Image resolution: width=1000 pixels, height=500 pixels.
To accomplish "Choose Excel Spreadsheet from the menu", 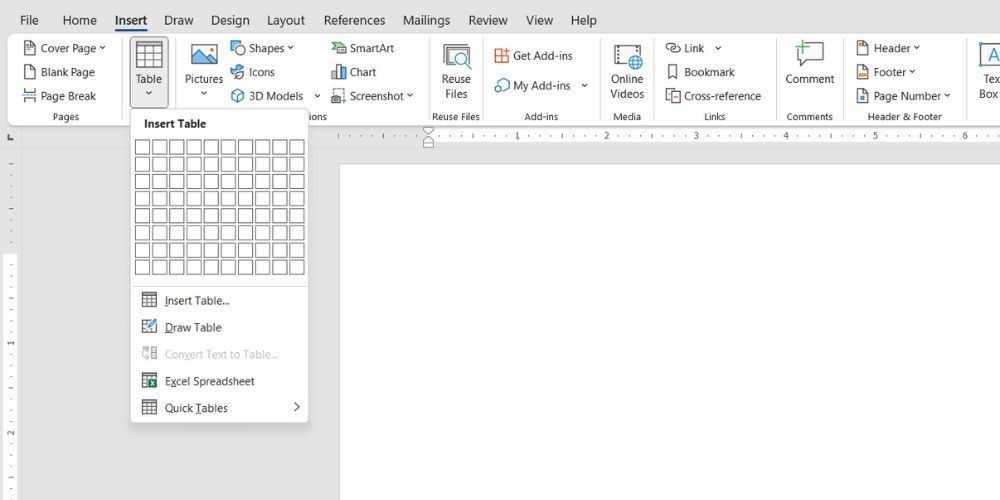I will point(219,381).
